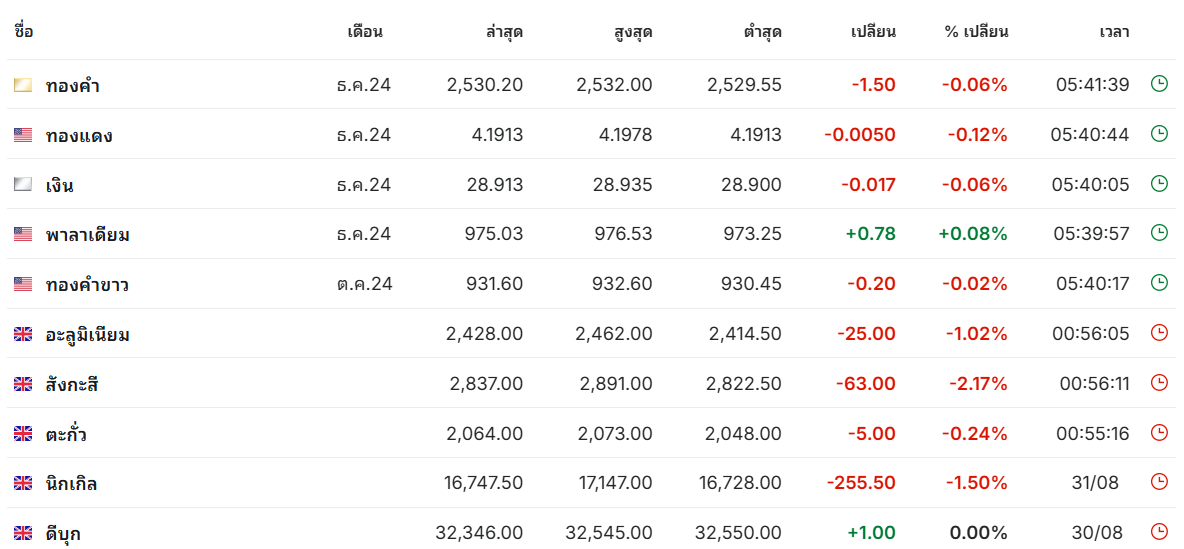Click the red clock icon in the นิกเกิล row
The width and height of the screenshot is (1184, 549).
click(1158, 483)
